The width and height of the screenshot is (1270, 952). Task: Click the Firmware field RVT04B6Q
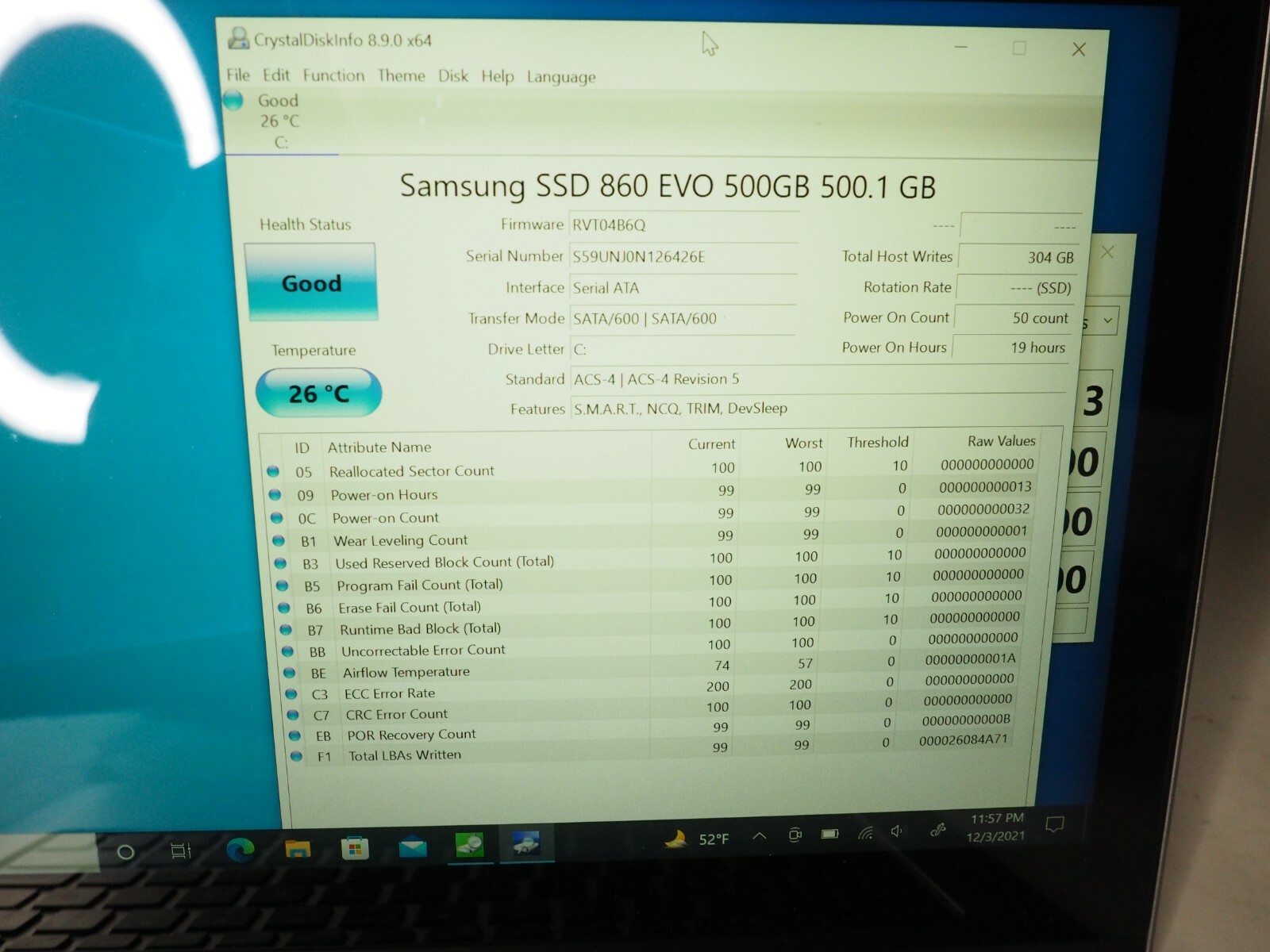tap(683, 225)
